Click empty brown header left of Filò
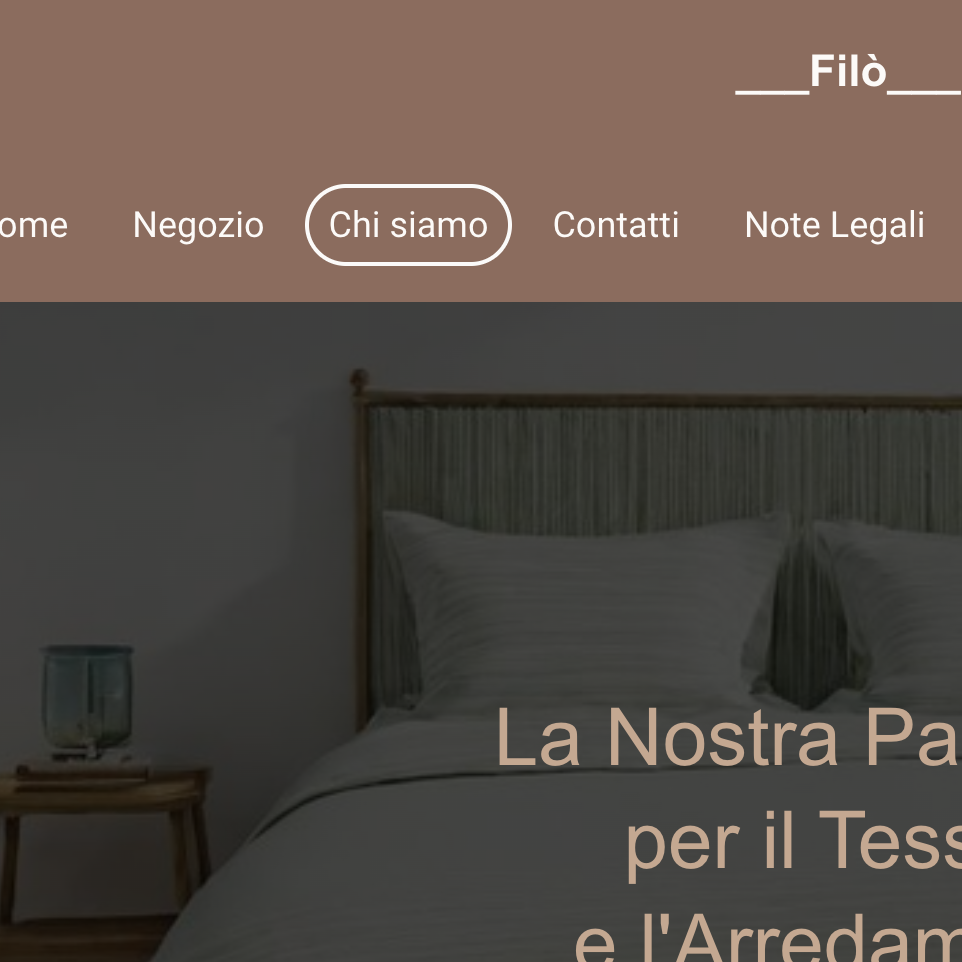Viewport: 962px width, 962px height. coord(368,74)
